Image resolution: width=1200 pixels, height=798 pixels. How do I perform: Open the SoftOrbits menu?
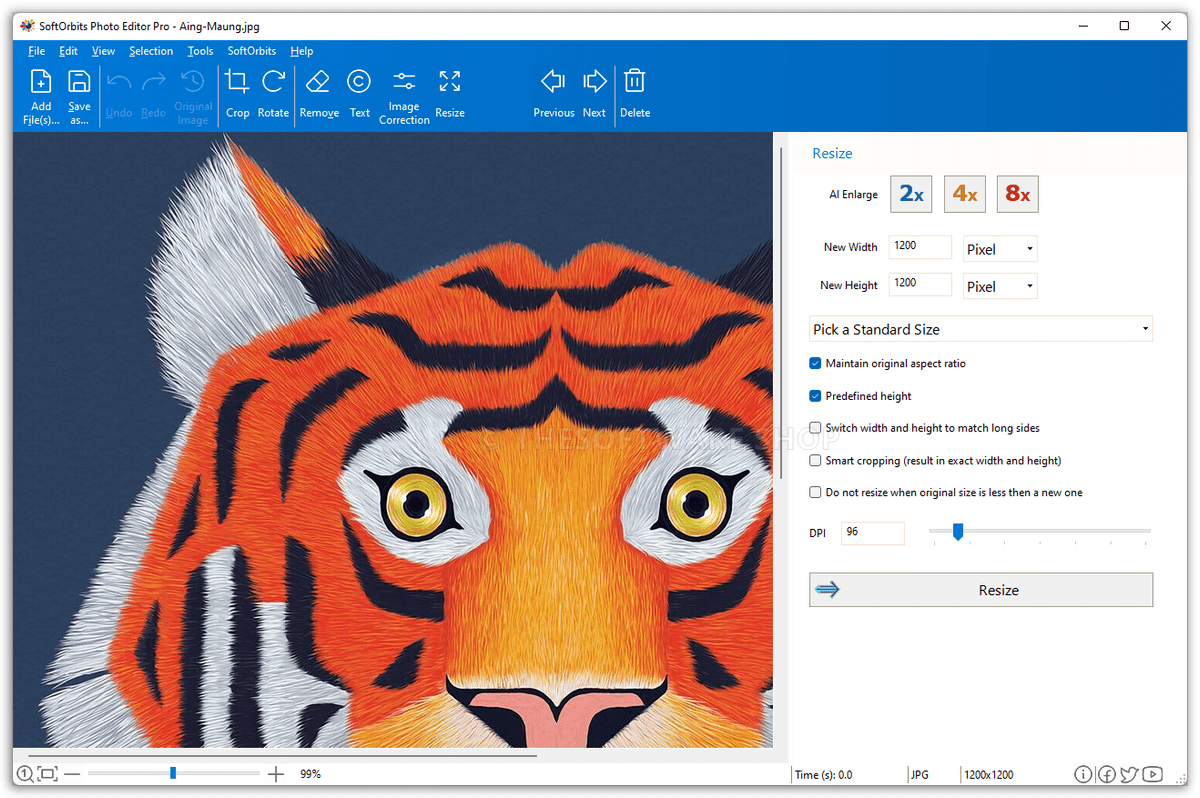click(252, 51)
